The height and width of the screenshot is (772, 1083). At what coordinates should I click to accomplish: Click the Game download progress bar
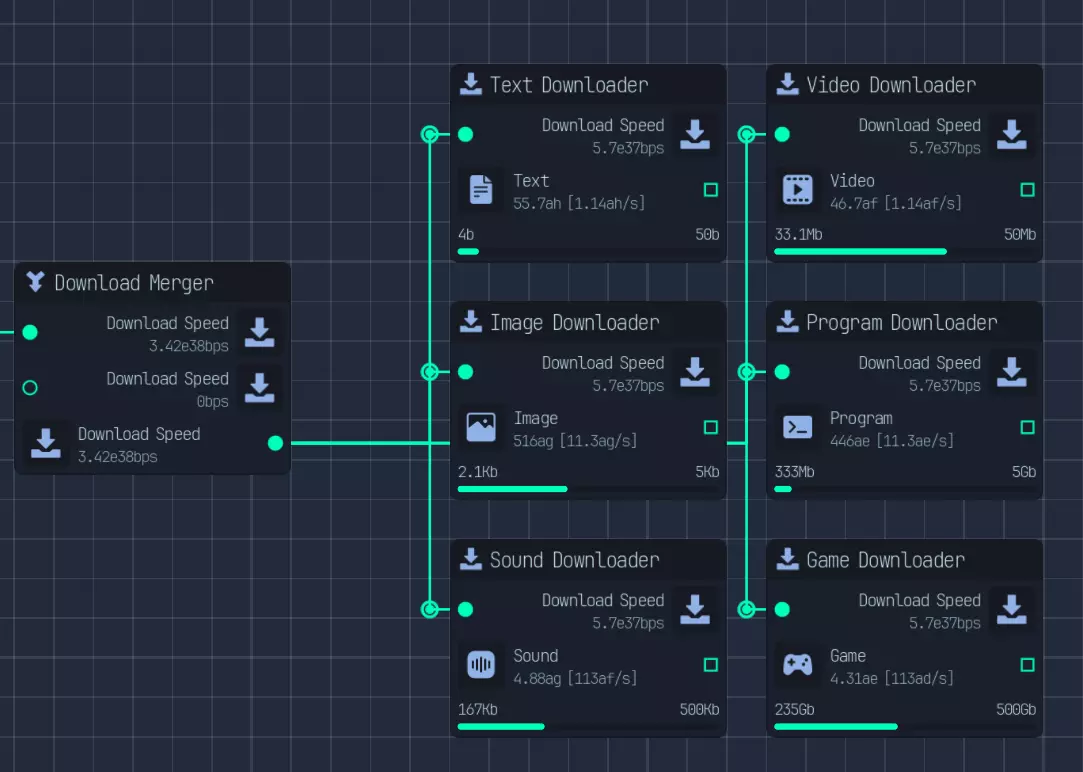click(905, 726)
